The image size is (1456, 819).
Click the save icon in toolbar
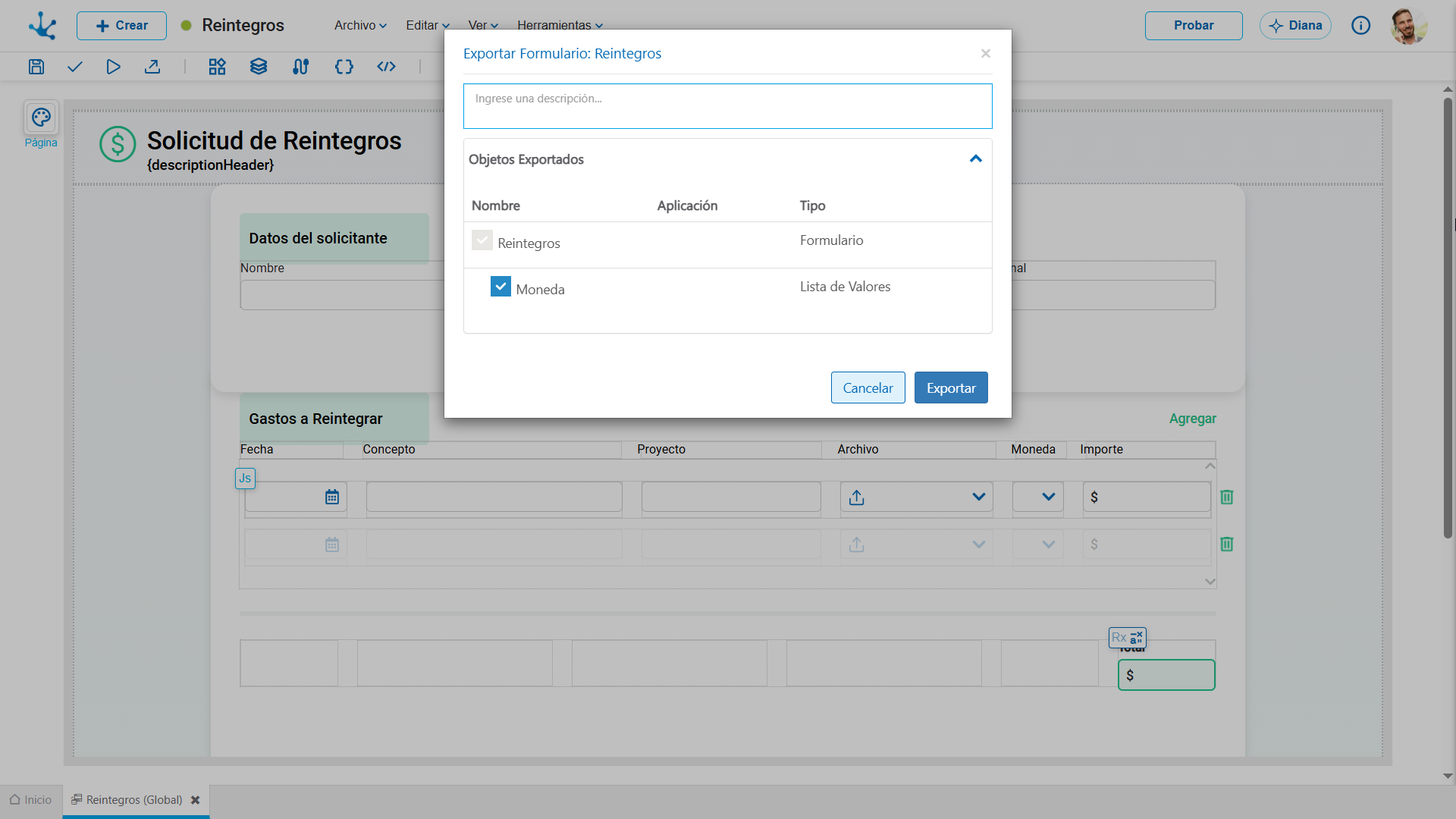click(36, 67)
